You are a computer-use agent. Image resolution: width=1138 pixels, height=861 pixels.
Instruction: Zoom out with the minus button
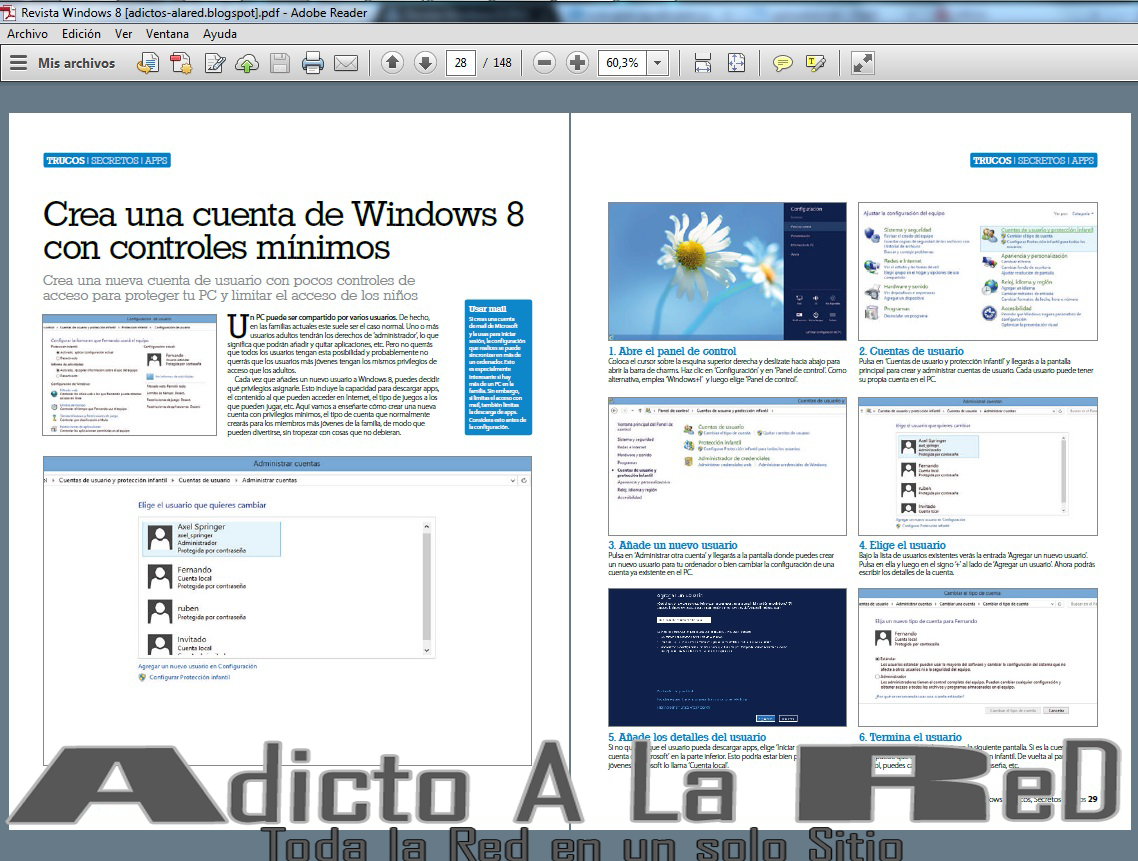click(x=544, y=62)
